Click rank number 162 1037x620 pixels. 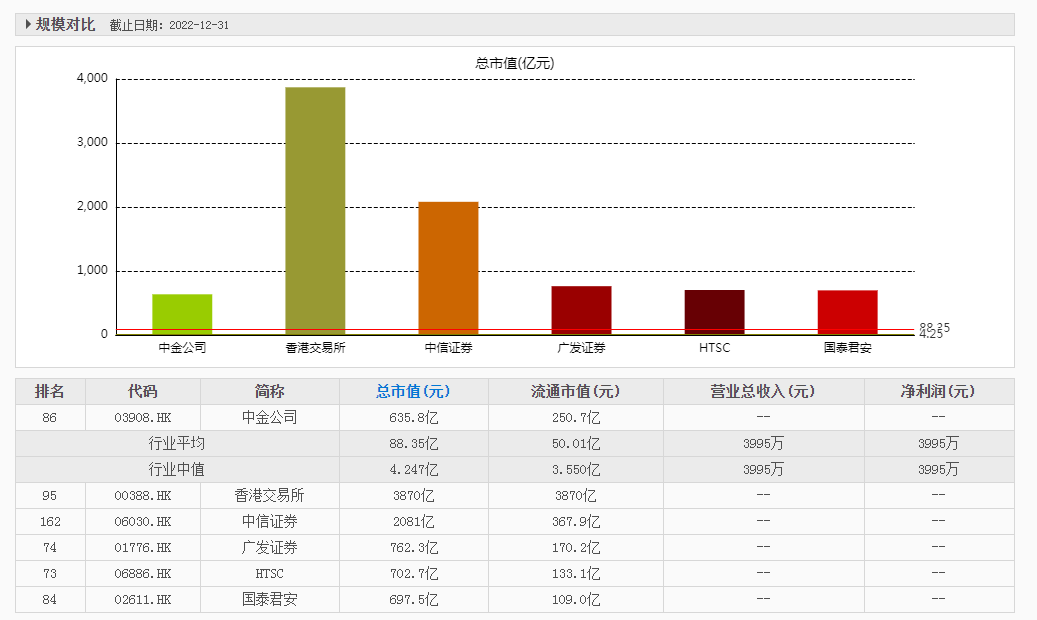click(50, 521)
